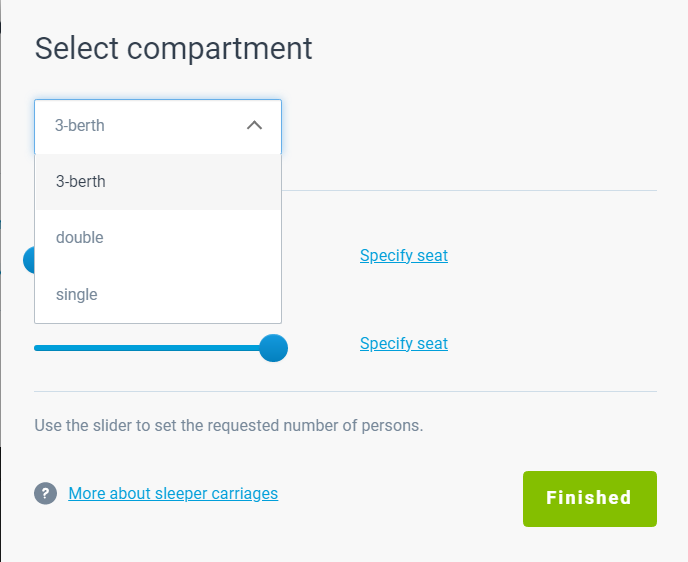
Task: Click the "Select compartment" heading
Action: 173,48
